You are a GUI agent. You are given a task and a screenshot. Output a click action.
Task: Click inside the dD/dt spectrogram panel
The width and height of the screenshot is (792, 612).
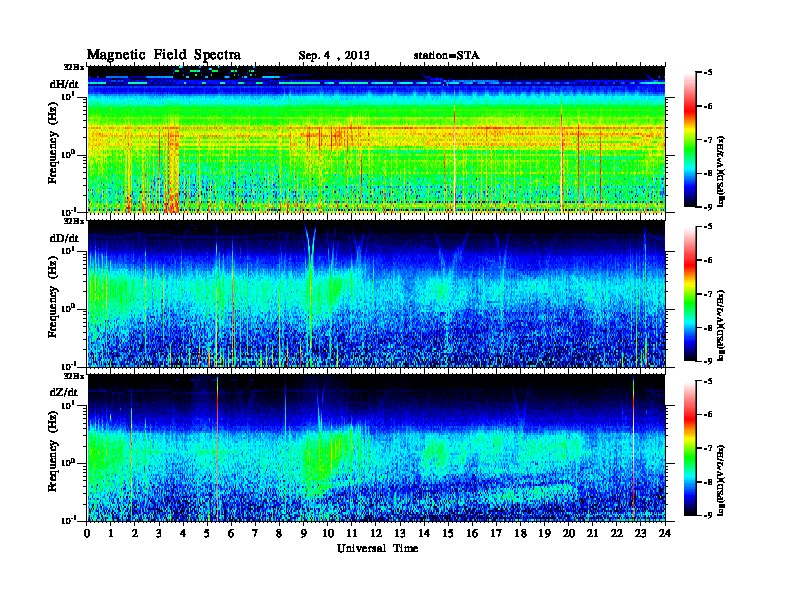tap(376, 293)
